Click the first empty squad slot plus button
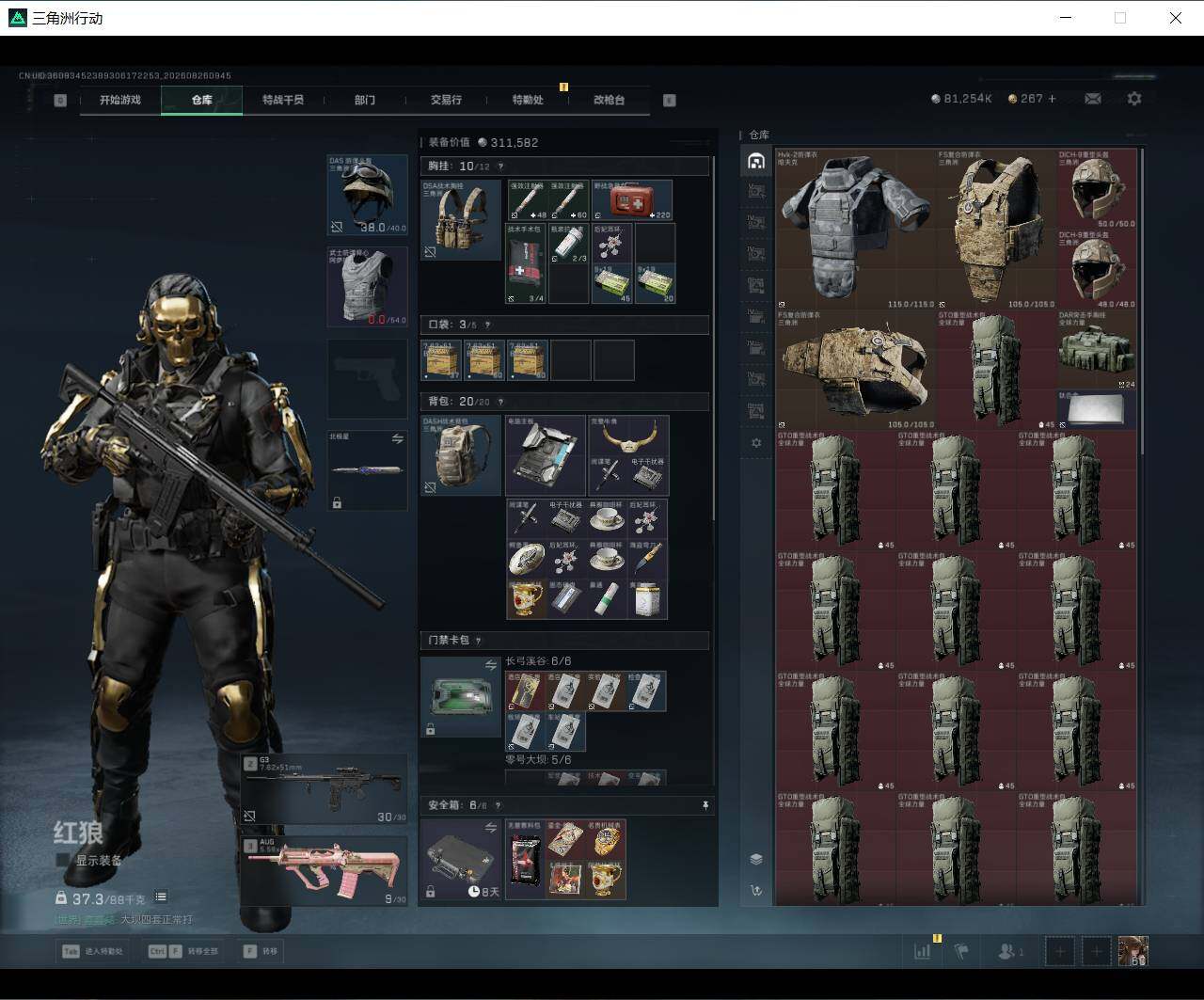1204x1000 pixels. click(x=1060, y=951)
